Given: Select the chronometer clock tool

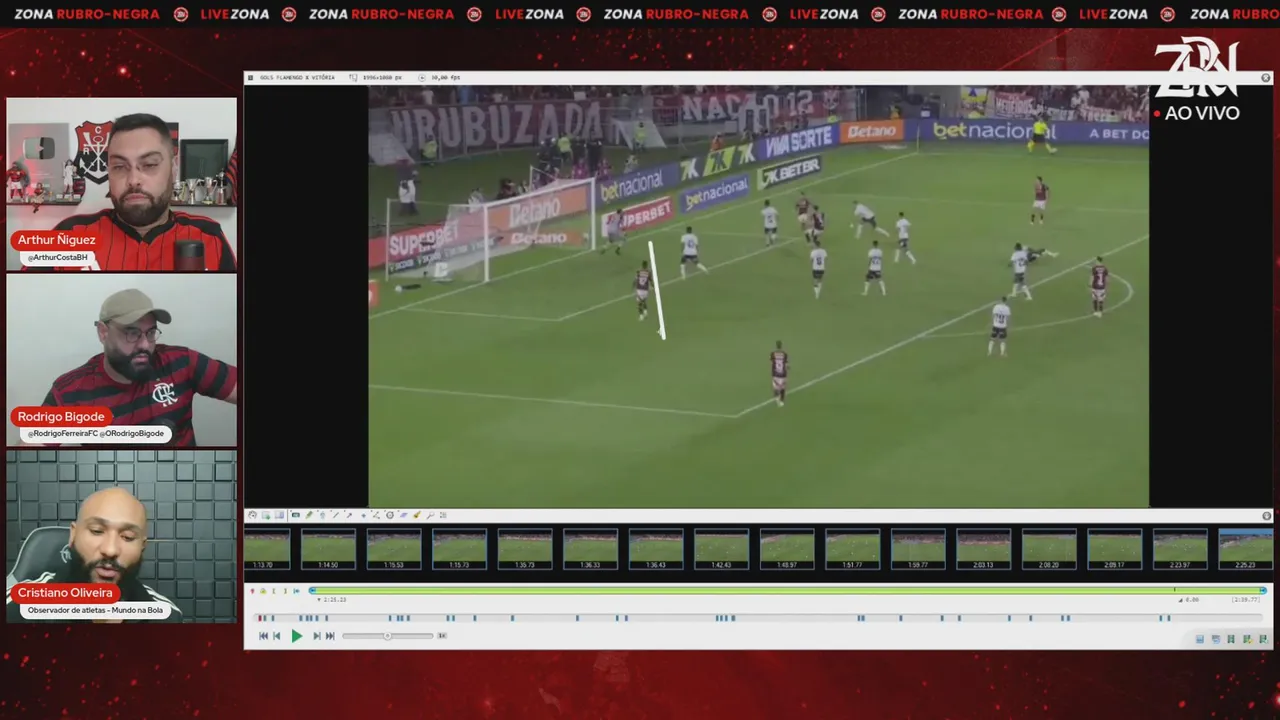Looking at the screenshot, I should (390, 515).
